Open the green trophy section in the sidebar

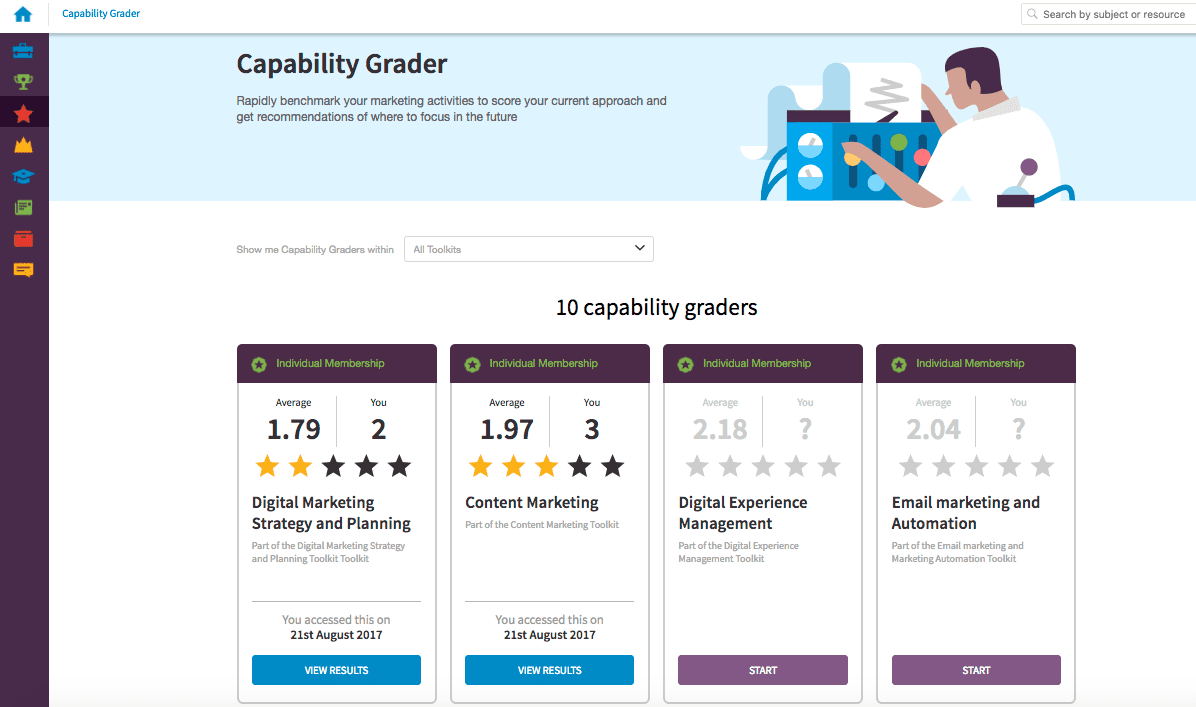[x=24, y=81]
